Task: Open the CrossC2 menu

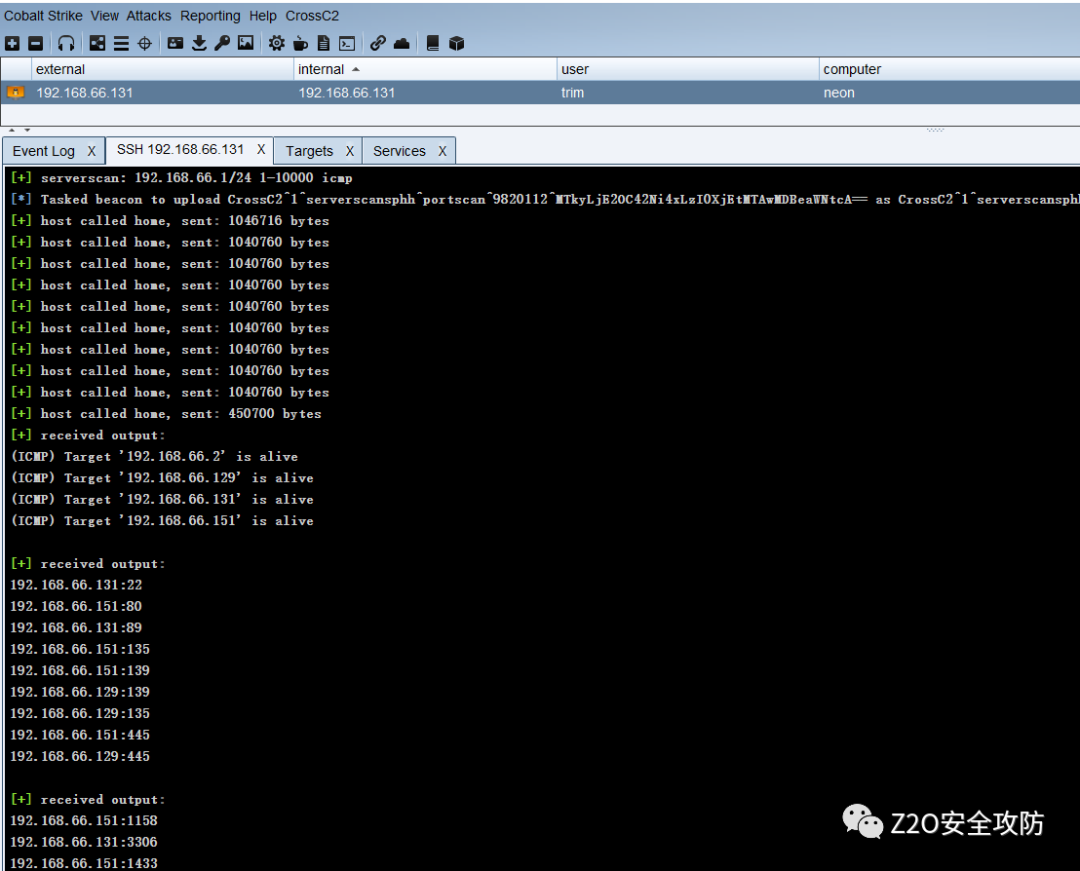Action: (312, 16)
